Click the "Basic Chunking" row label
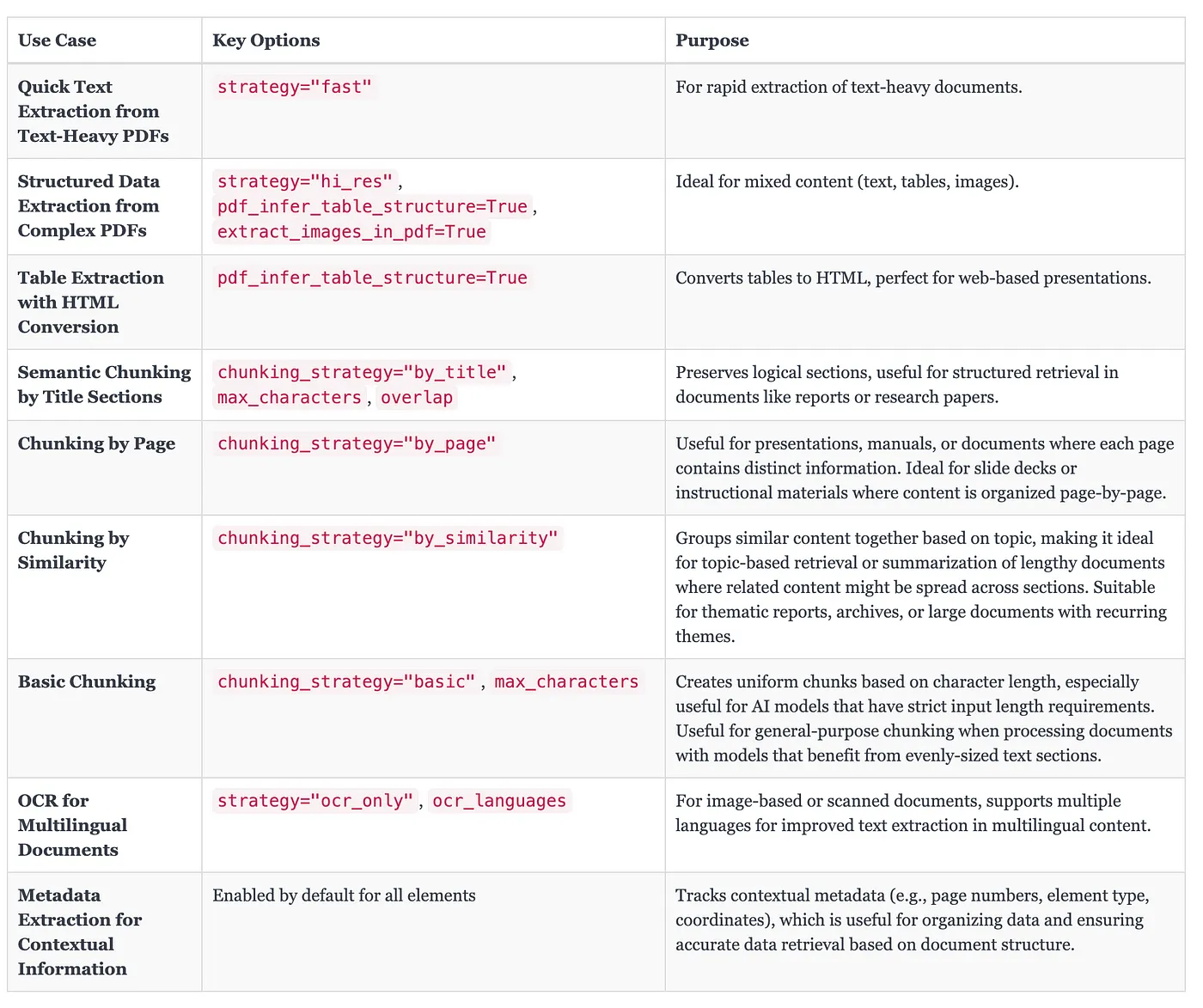The height and width of the screenshot is (1008, 1203). click(x=87, y=681)
